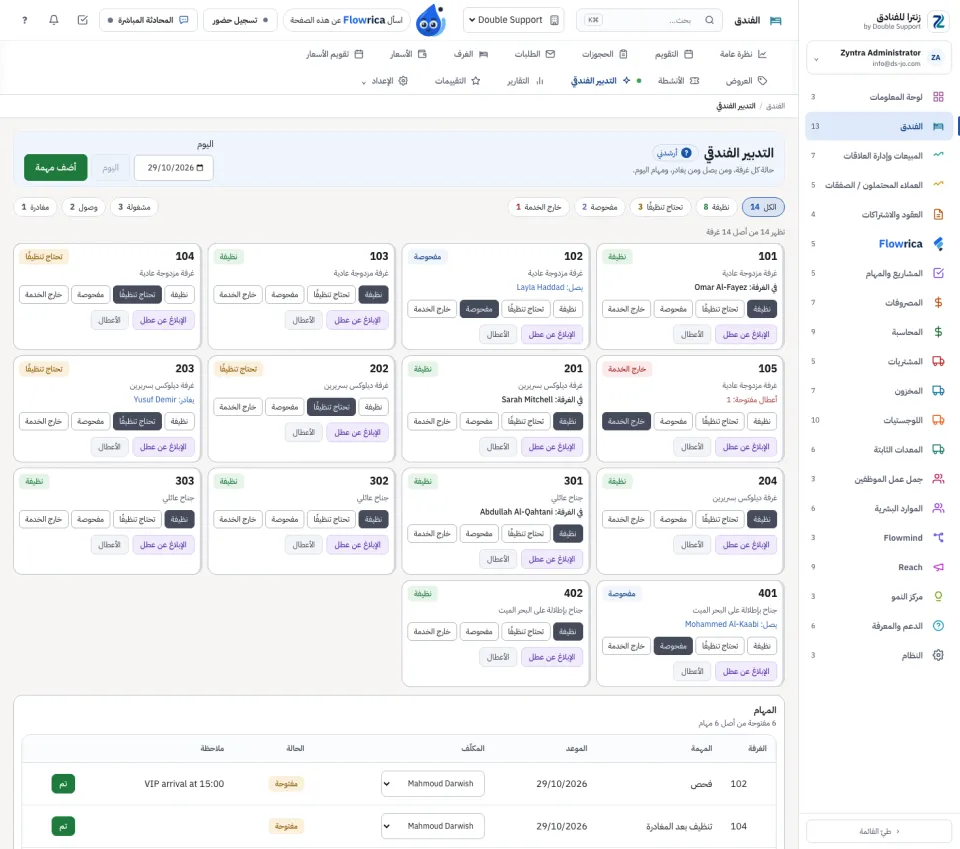Click the Flowrica droplet mascot icon
The image size is (960, 849).
(x=430, y=21)
